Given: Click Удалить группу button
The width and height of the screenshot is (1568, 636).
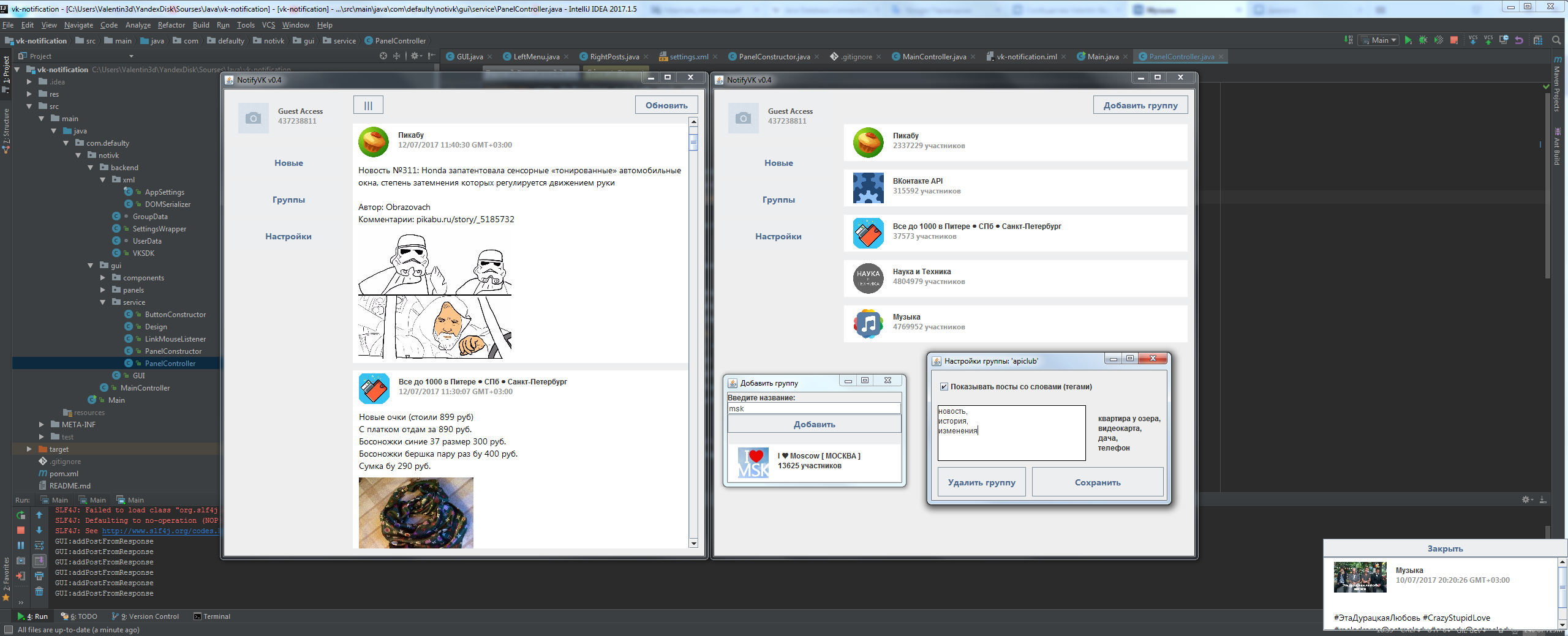Looking at the screenshot, I should [x=982, y=482].
